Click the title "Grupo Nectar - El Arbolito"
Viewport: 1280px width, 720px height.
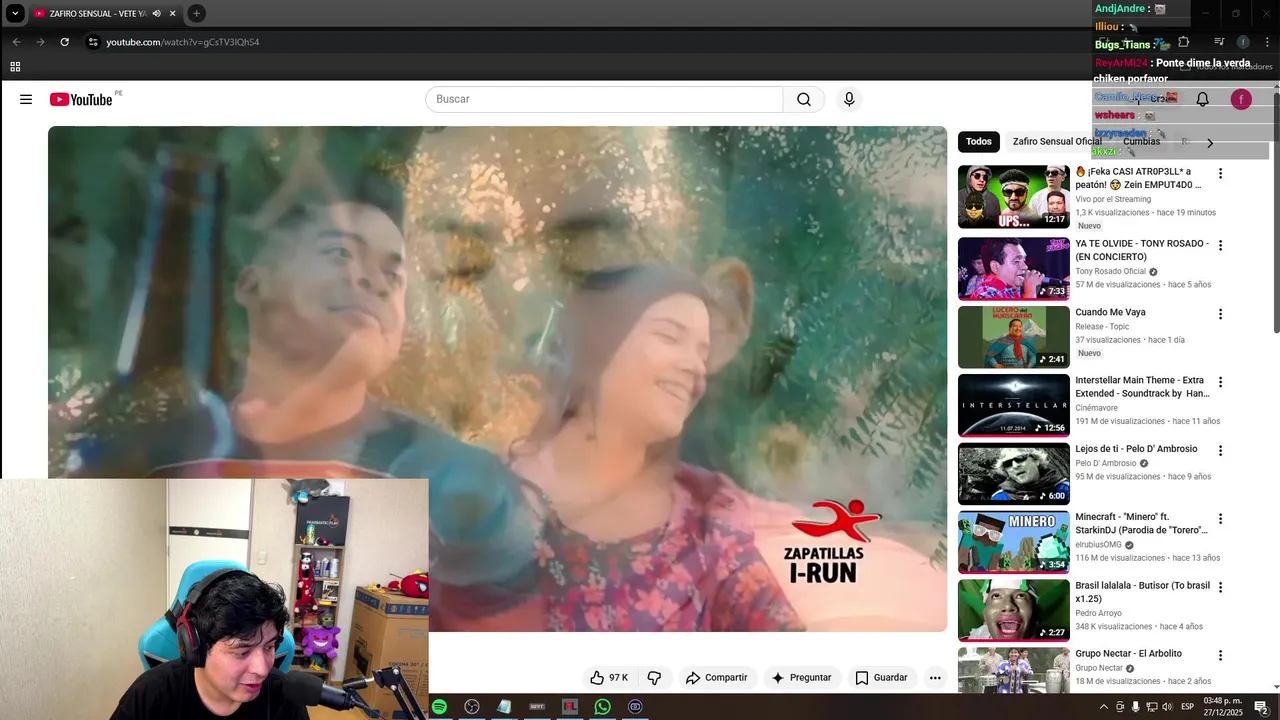(x=1128, y=654)
